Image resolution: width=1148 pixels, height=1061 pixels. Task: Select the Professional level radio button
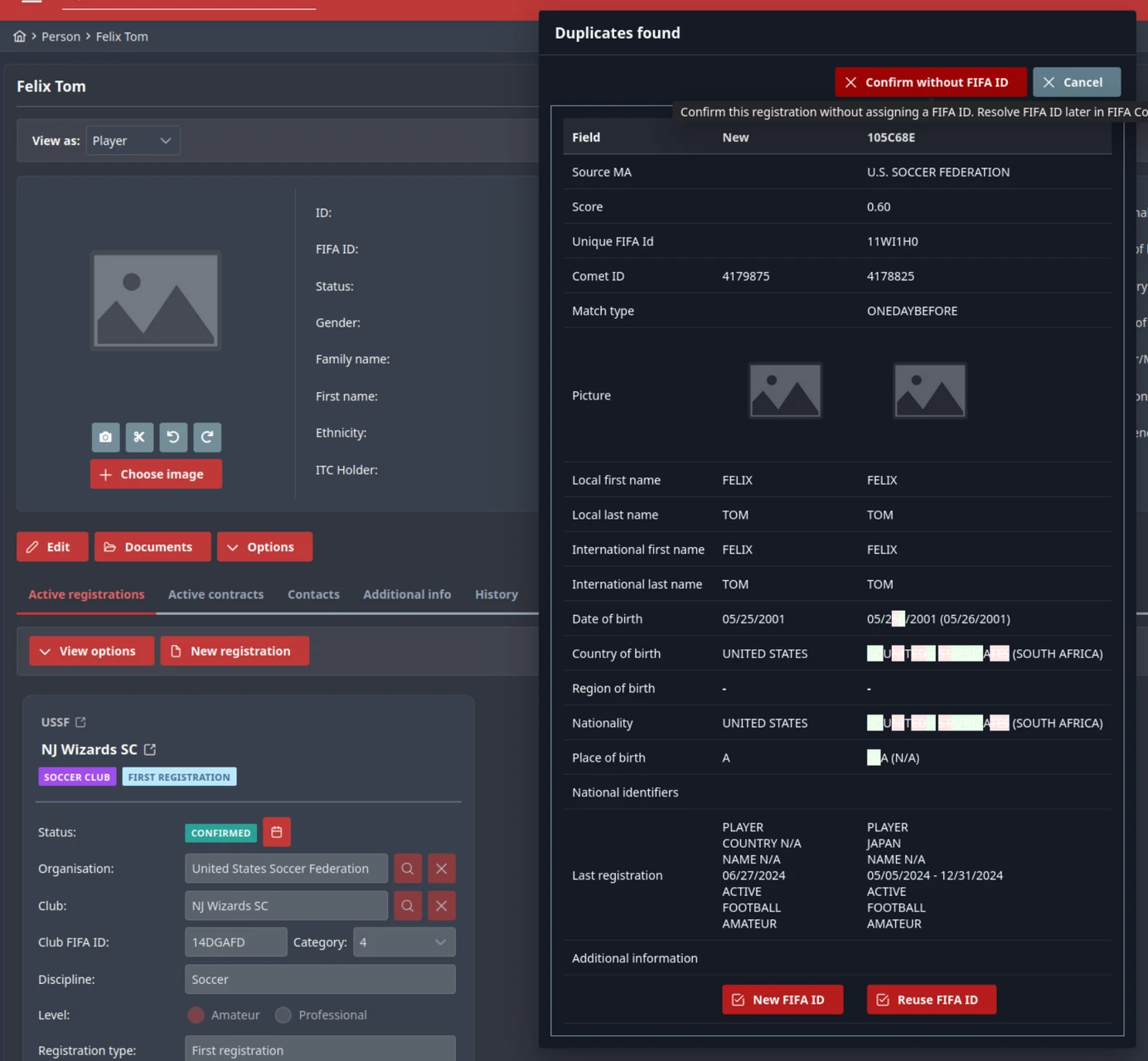pyautogui.click(x=283, y=1015)
